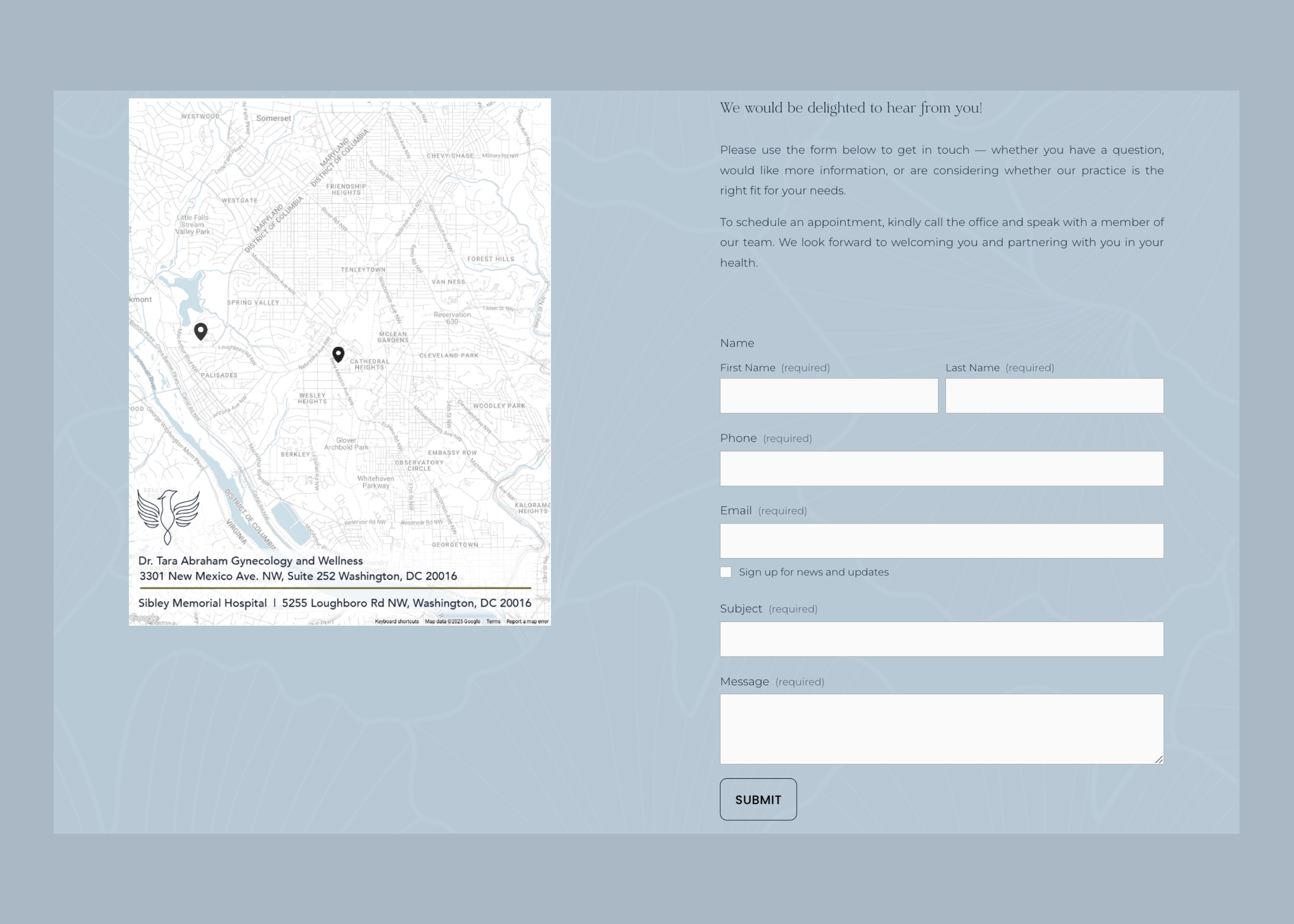This screenshot has width=1294, height=924.
Task: Click the Message box resize handle
Action: (x=1158, y=759)
